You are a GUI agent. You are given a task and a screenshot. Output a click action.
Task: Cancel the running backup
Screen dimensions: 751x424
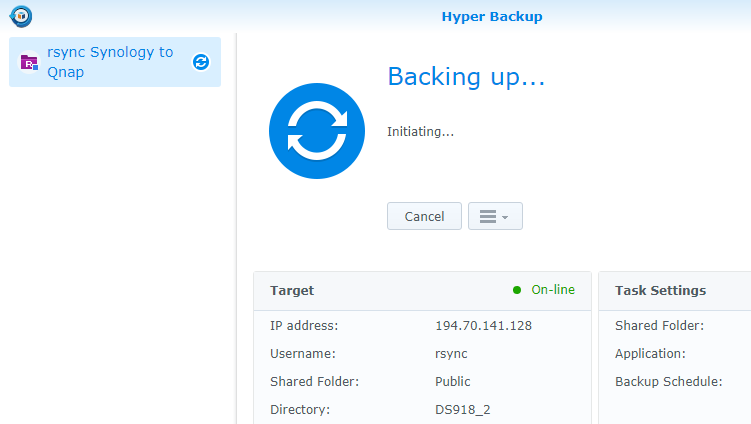424,216
